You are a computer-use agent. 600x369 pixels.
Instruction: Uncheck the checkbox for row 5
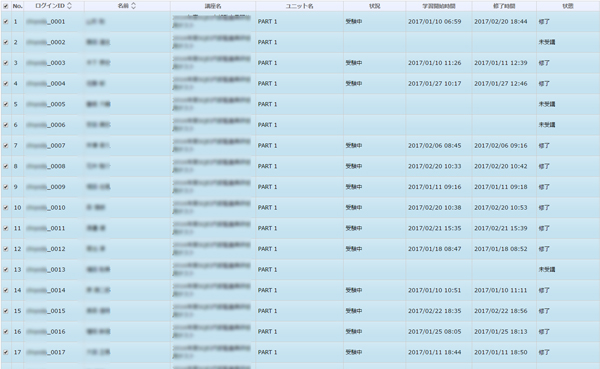[6, 104]
